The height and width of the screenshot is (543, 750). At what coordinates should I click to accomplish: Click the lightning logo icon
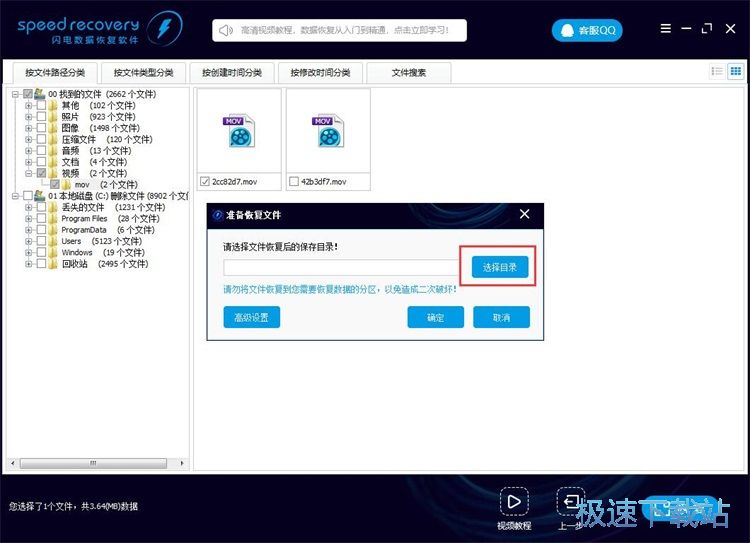pos(165,28)
